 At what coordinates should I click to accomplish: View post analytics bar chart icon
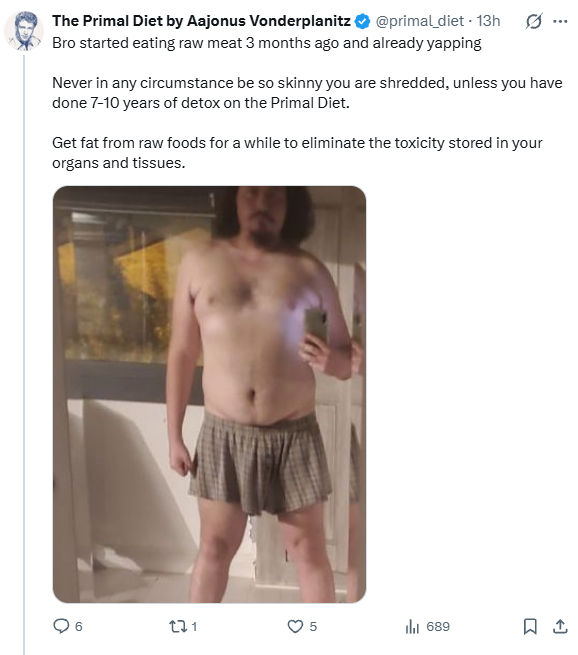pyautogui.click(x=412, y=626)
